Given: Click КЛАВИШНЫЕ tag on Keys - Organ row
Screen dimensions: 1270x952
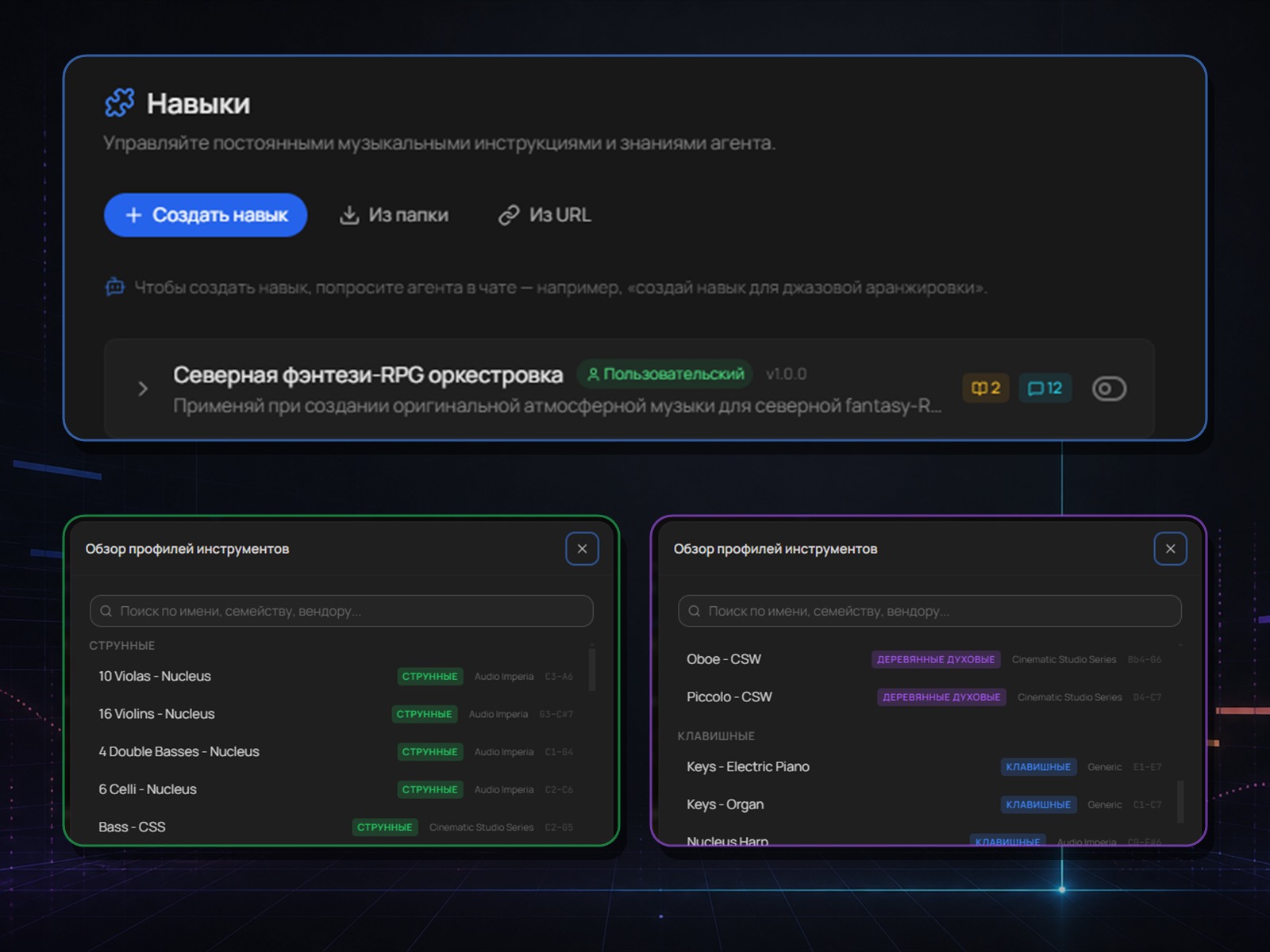Looking at the screenshot, I should [1038, 804].
